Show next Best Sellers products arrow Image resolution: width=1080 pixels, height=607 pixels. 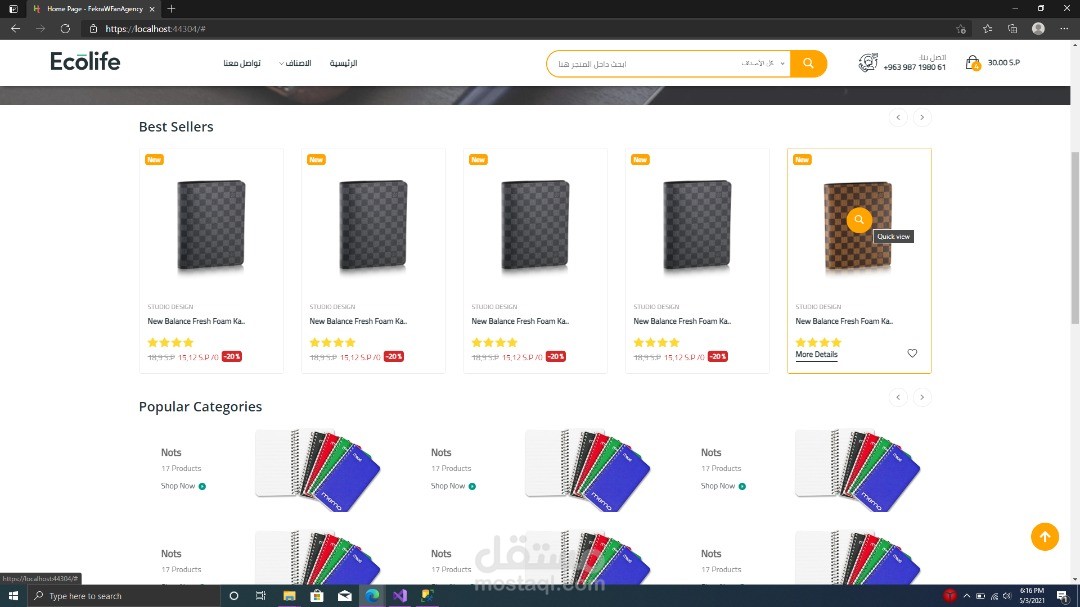tap(922, 117)
